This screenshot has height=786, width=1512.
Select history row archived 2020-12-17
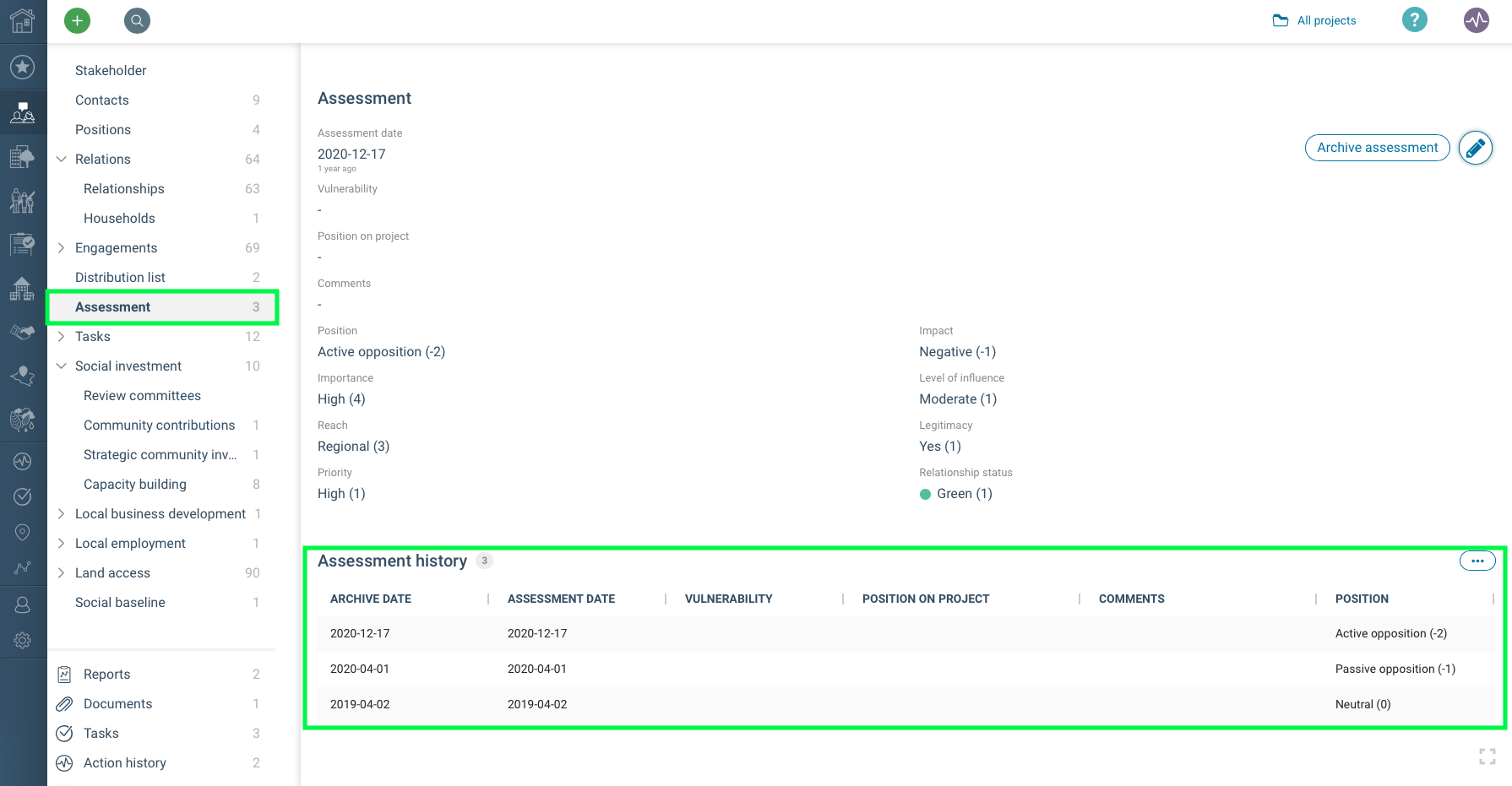(906, 633)
